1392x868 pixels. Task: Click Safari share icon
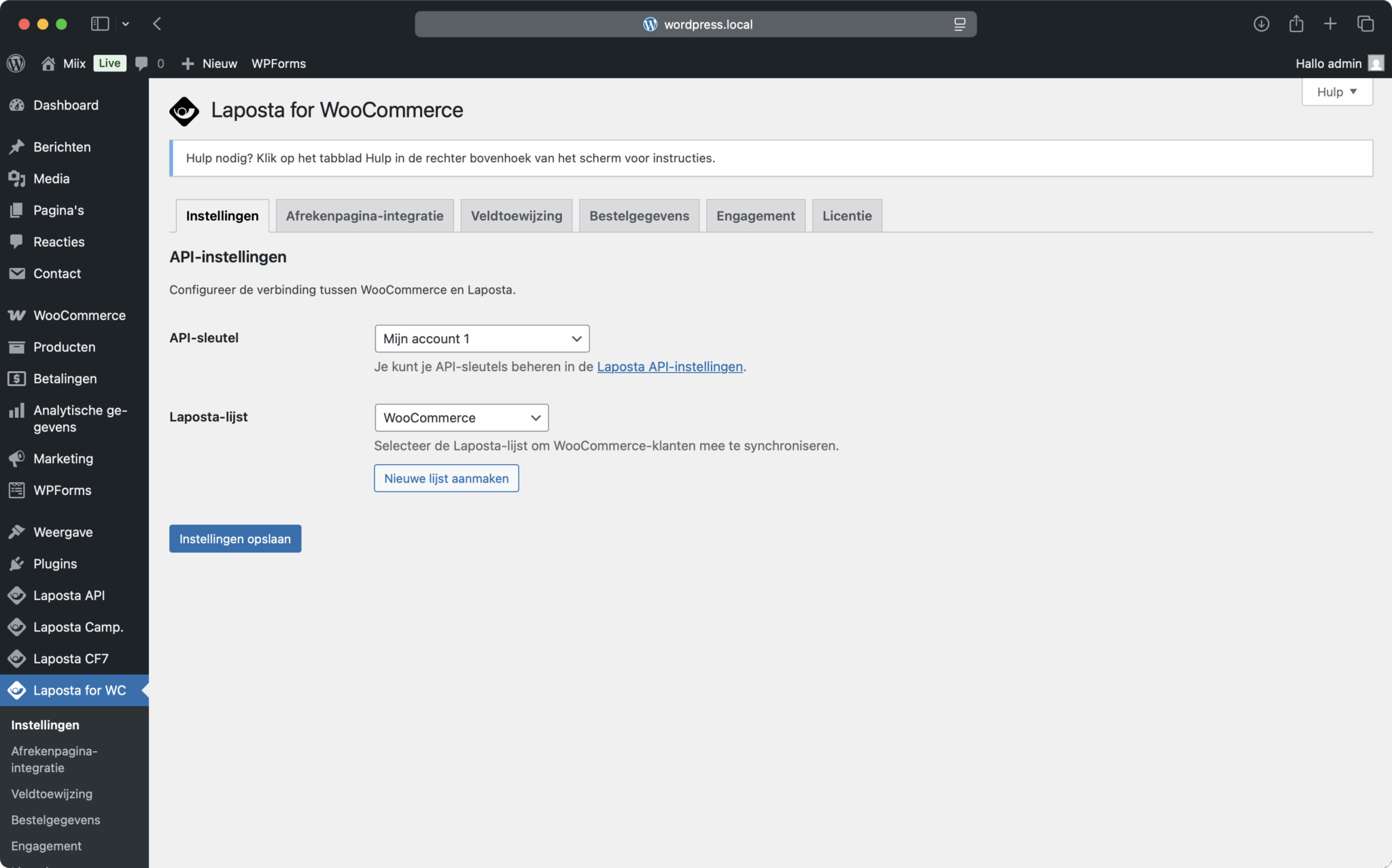click(x=1296, y=24)
